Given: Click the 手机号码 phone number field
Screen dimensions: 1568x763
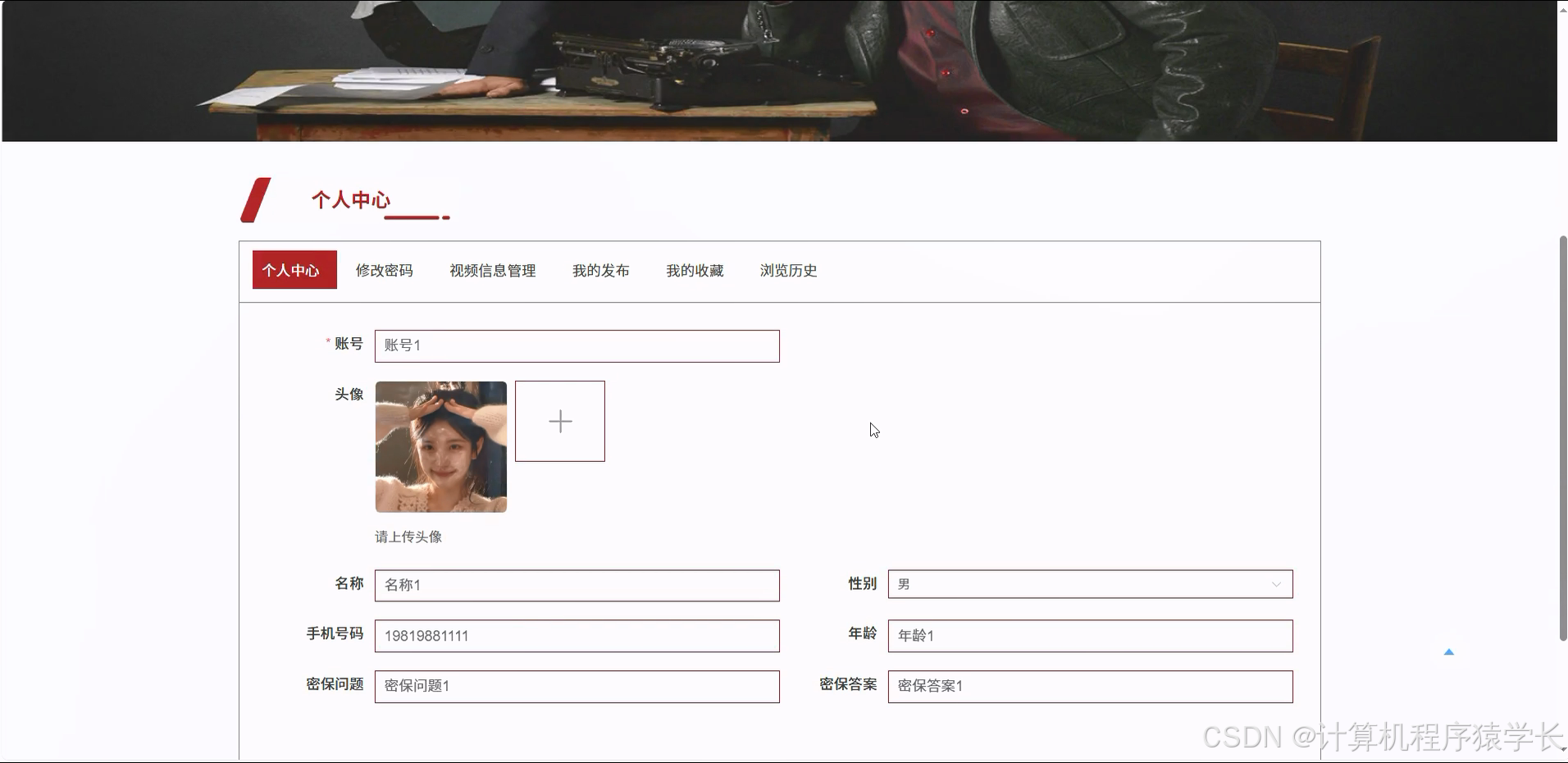Looking at the screenshot, I should [x=577, y=636].
